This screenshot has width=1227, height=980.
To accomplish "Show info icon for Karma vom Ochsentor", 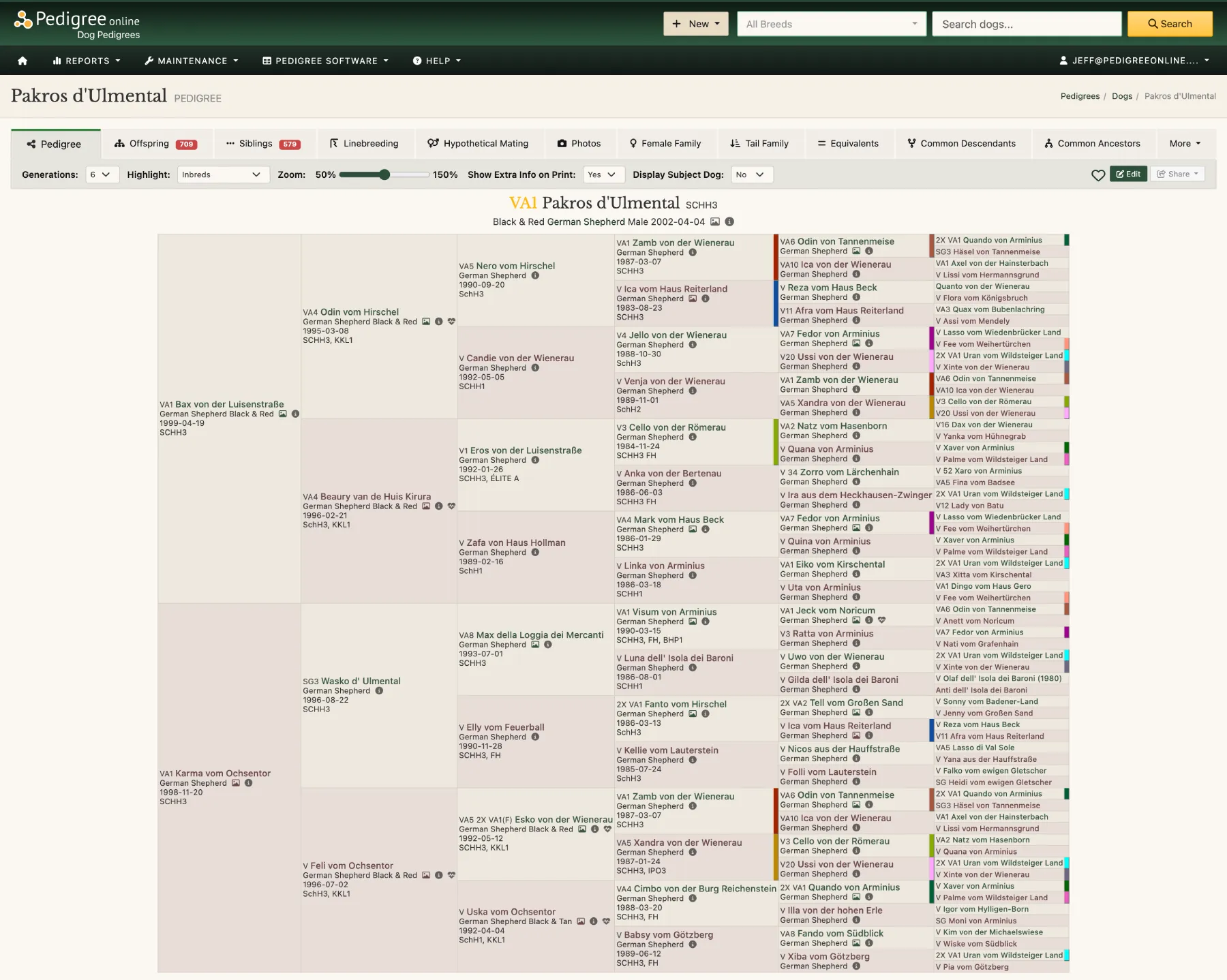I will click(x=249, y=783).
